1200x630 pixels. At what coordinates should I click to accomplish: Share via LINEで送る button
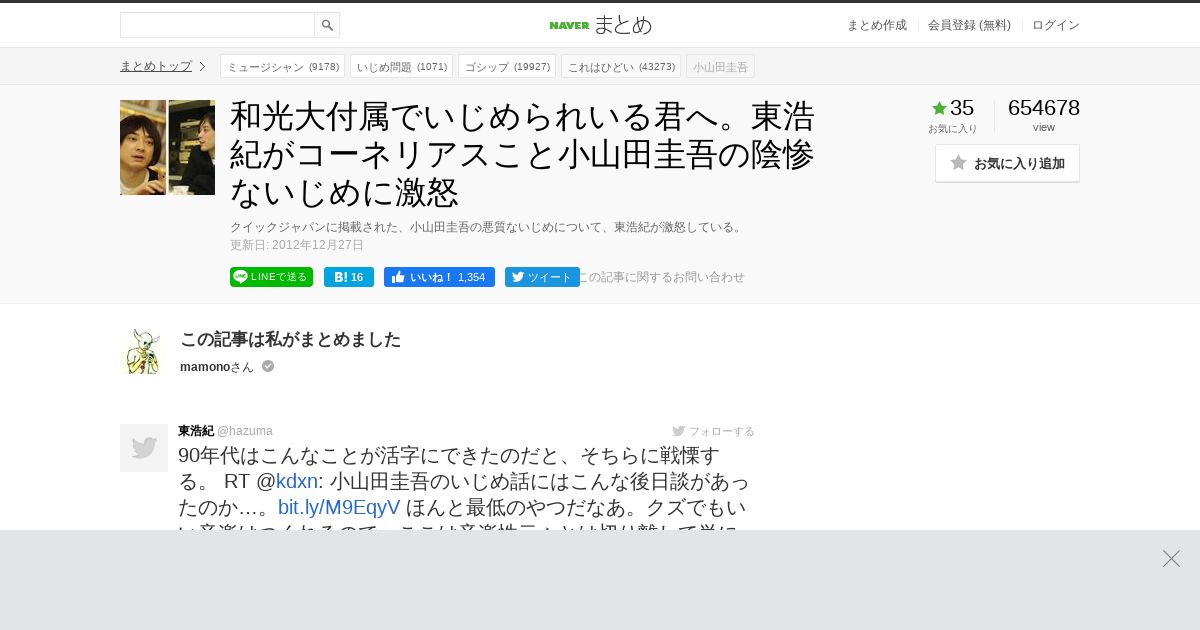pyautogui.click(x=271, y=277)
